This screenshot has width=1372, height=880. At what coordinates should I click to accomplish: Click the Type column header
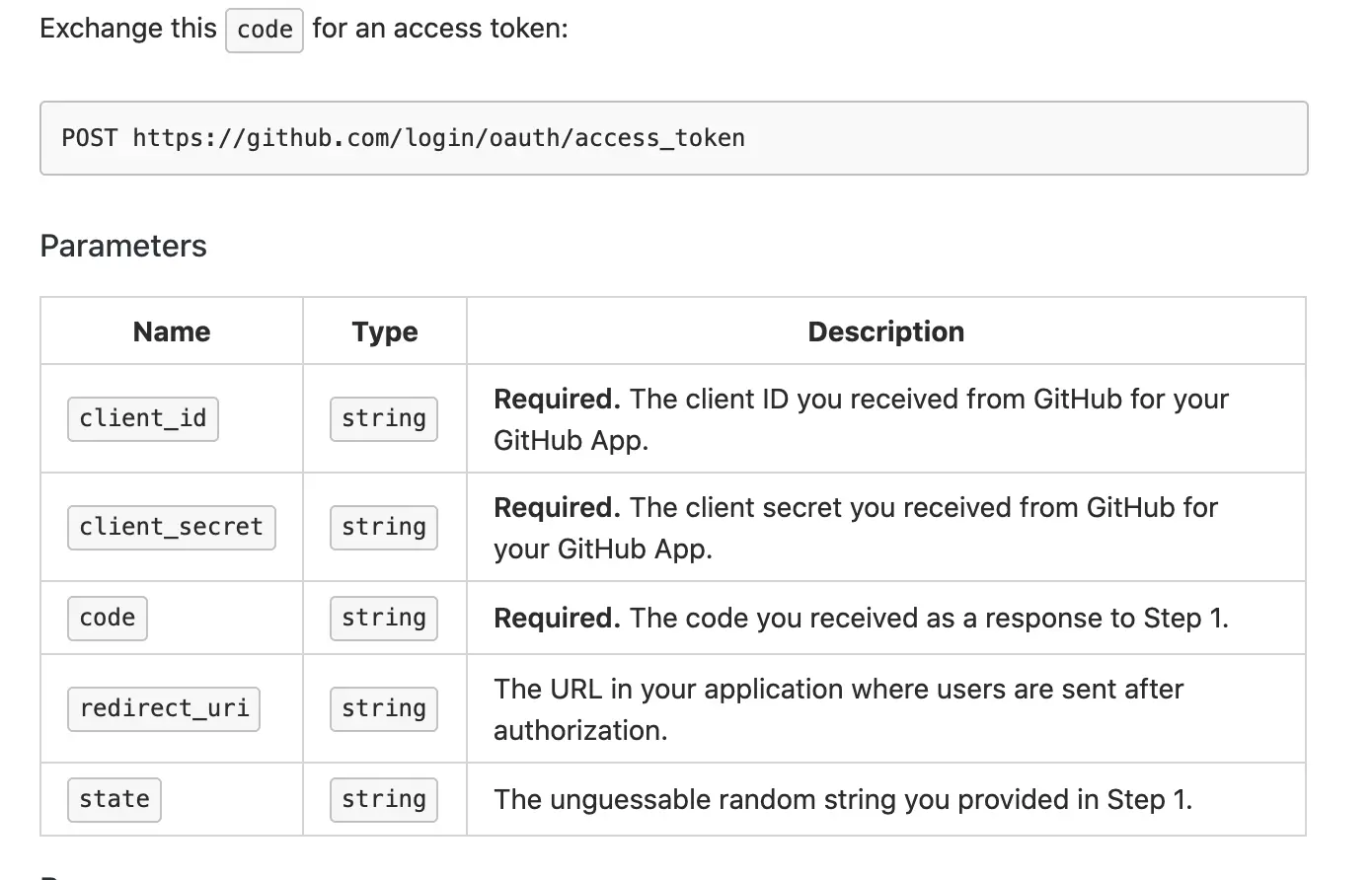(385, 331)
